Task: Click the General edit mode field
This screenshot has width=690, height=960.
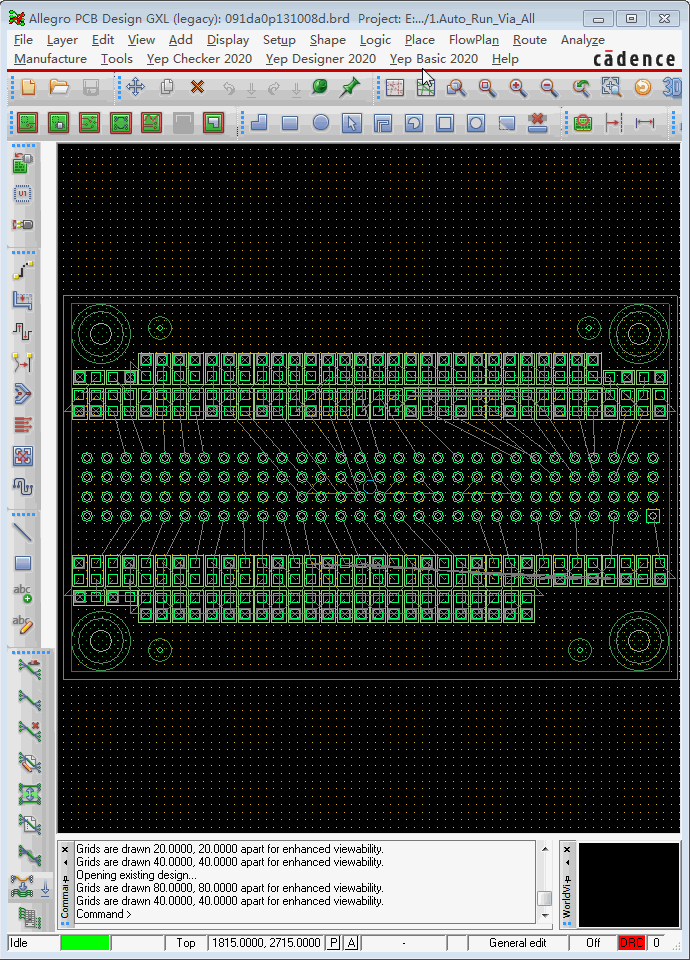Action: pyautogui.click(x=517, y=943)
